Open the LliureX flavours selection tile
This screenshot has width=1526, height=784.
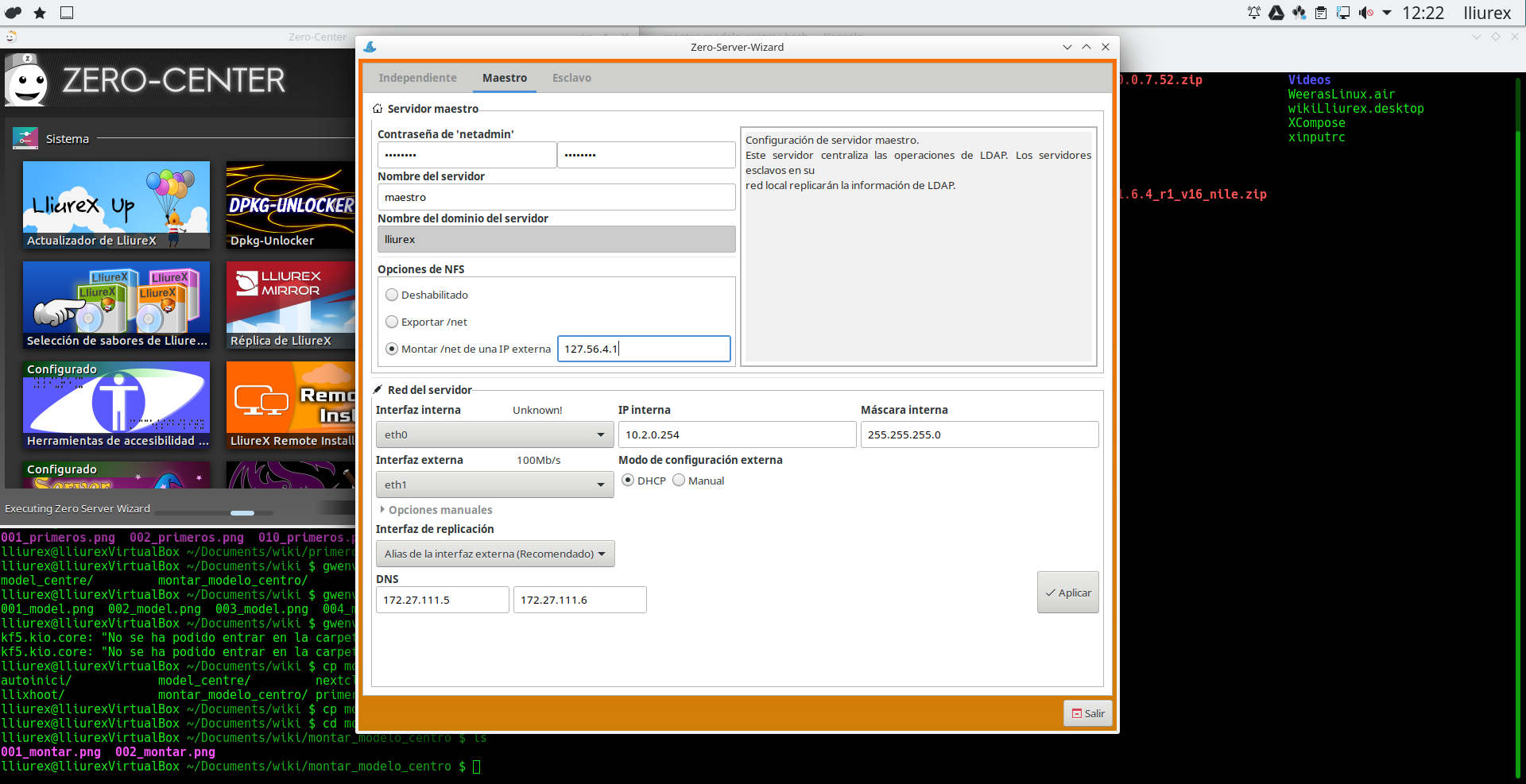(116, 305)
